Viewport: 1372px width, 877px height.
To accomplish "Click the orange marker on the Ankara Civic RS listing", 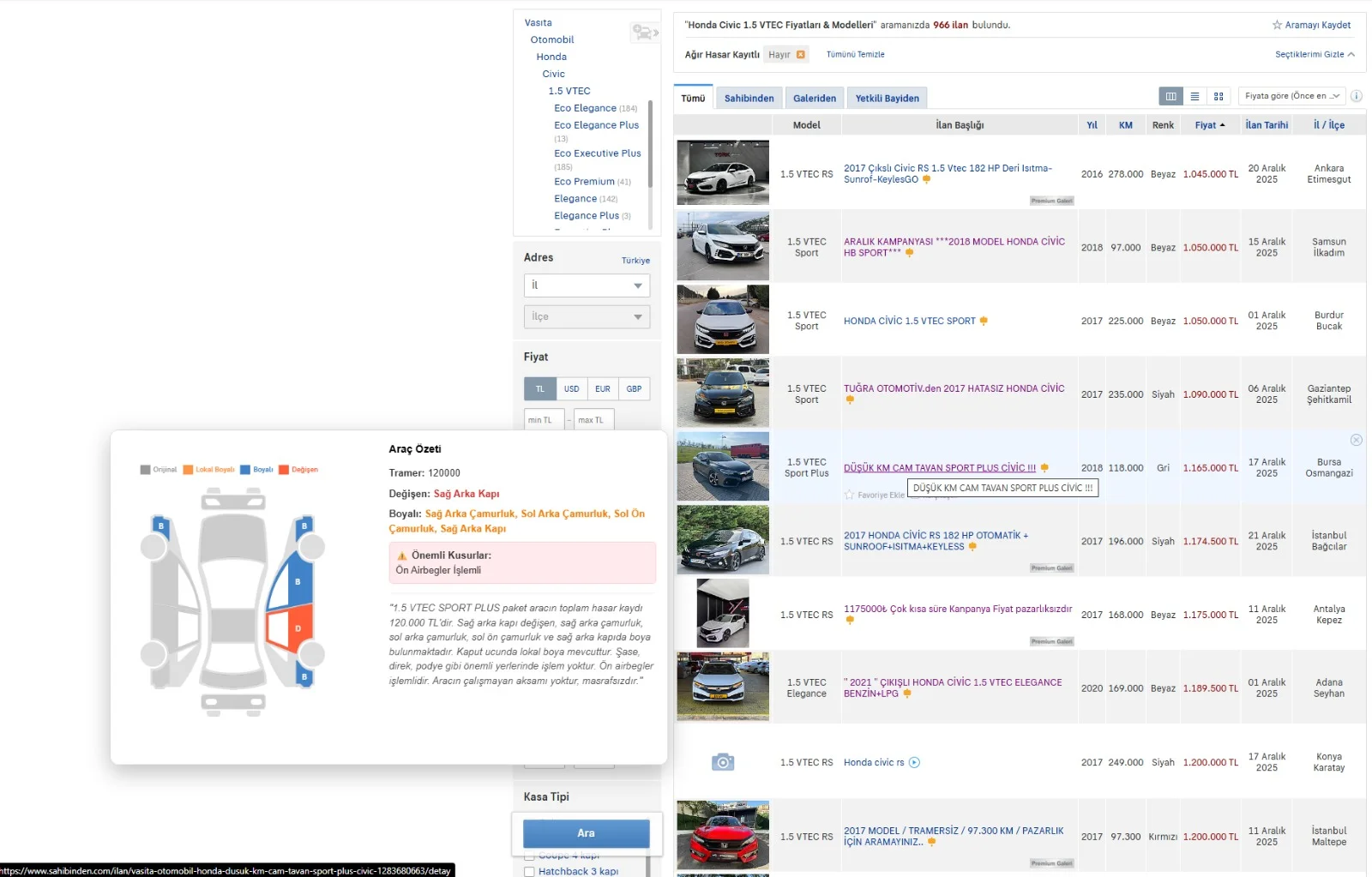I will click(926, 180).
